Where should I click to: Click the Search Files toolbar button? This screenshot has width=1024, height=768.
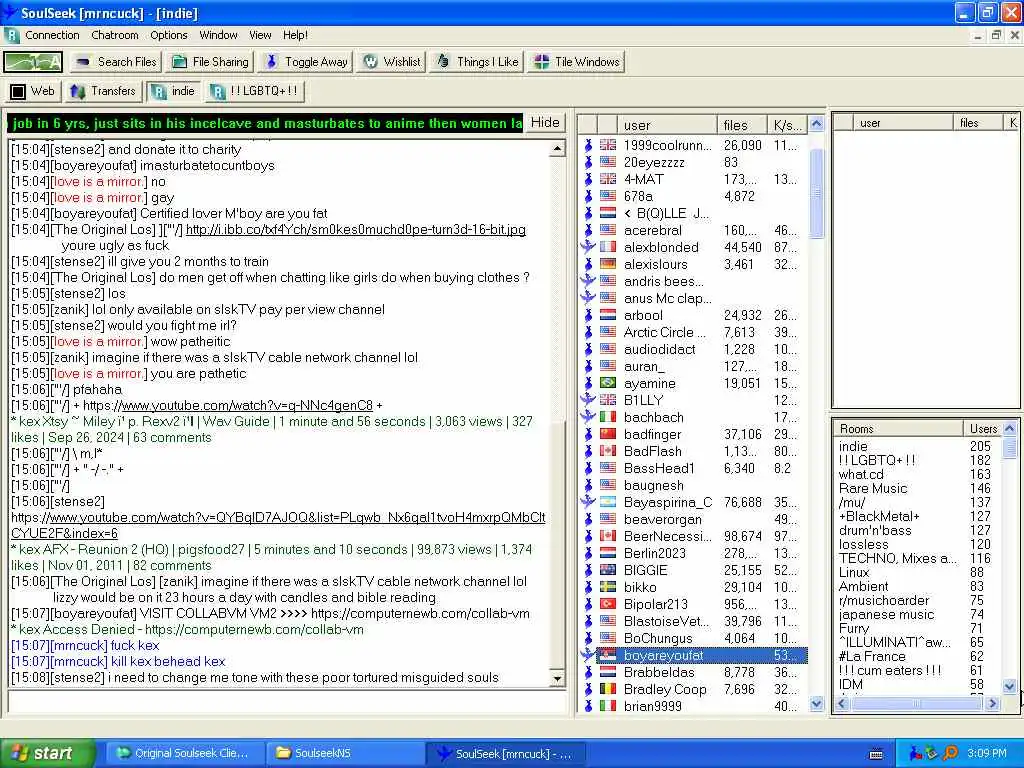point(116,62)
